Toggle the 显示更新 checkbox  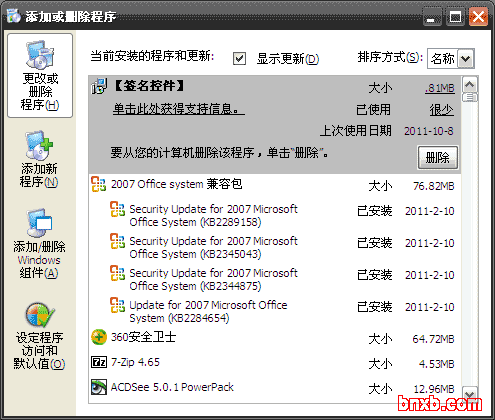[x=239, y=59]
